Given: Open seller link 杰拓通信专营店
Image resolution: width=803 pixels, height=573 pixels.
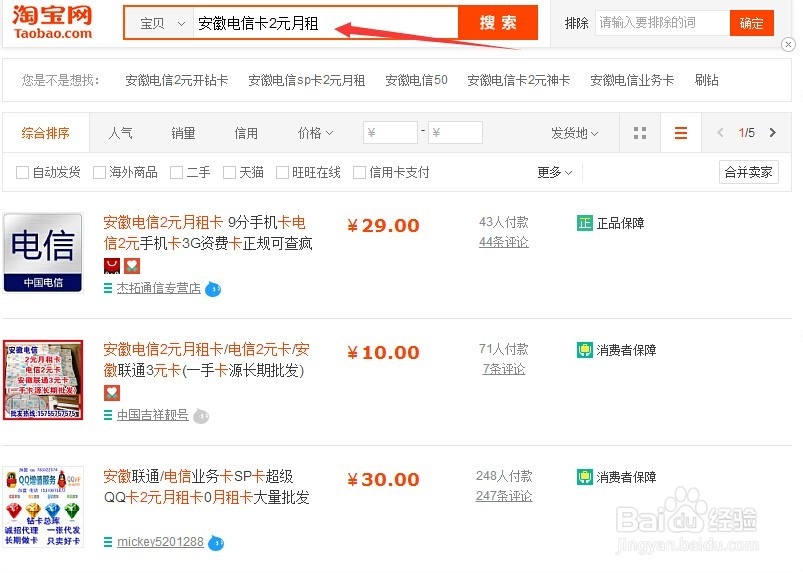Looking at the screenshot, I should pos(158,288).
